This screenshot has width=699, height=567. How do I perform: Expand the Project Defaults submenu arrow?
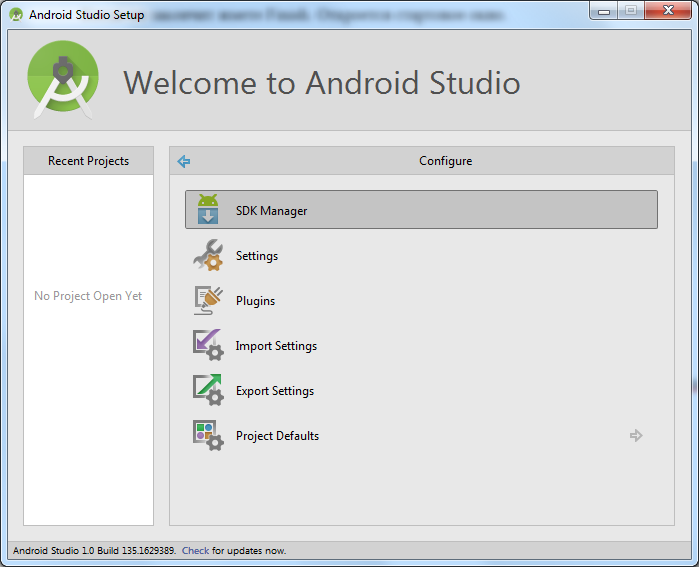[635, 436]
